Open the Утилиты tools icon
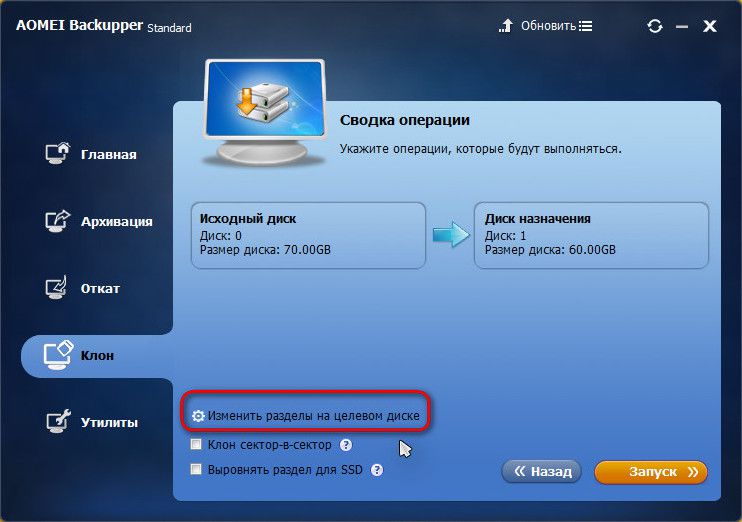The width and height of the screenshot is (742, 522). pos(59,421)
